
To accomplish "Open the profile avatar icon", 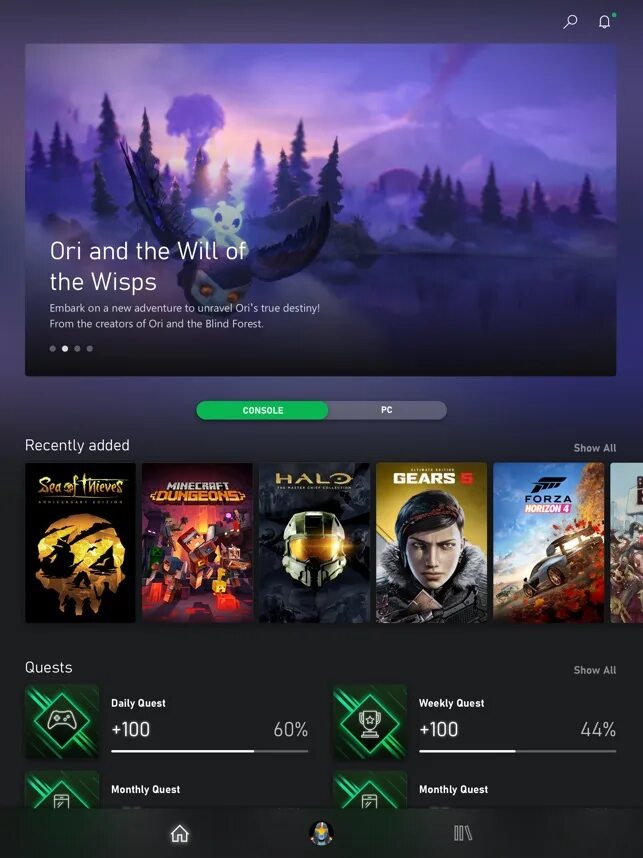I will coord(322,833).
